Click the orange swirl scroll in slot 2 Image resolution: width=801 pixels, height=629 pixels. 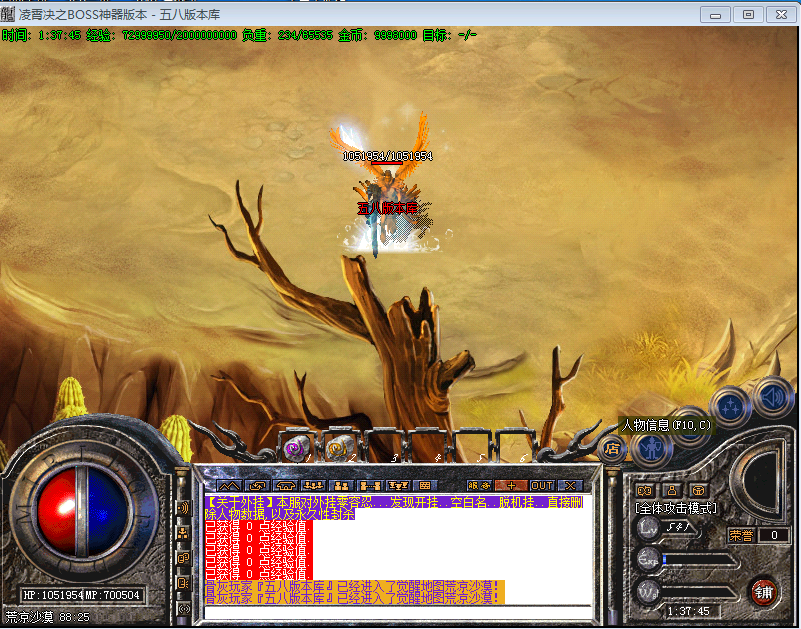pos(339,447)
